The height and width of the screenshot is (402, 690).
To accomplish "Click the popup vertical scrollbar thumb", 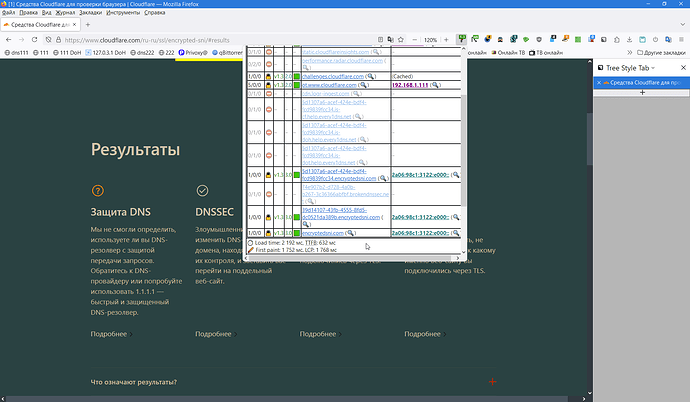I will tap(463, 149).
